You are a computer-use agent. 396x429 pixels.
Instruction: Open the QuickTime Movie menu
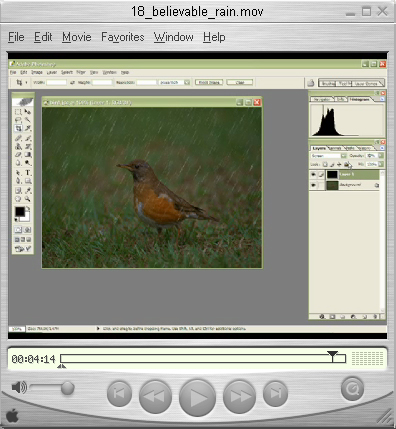(x=77, y=37)
